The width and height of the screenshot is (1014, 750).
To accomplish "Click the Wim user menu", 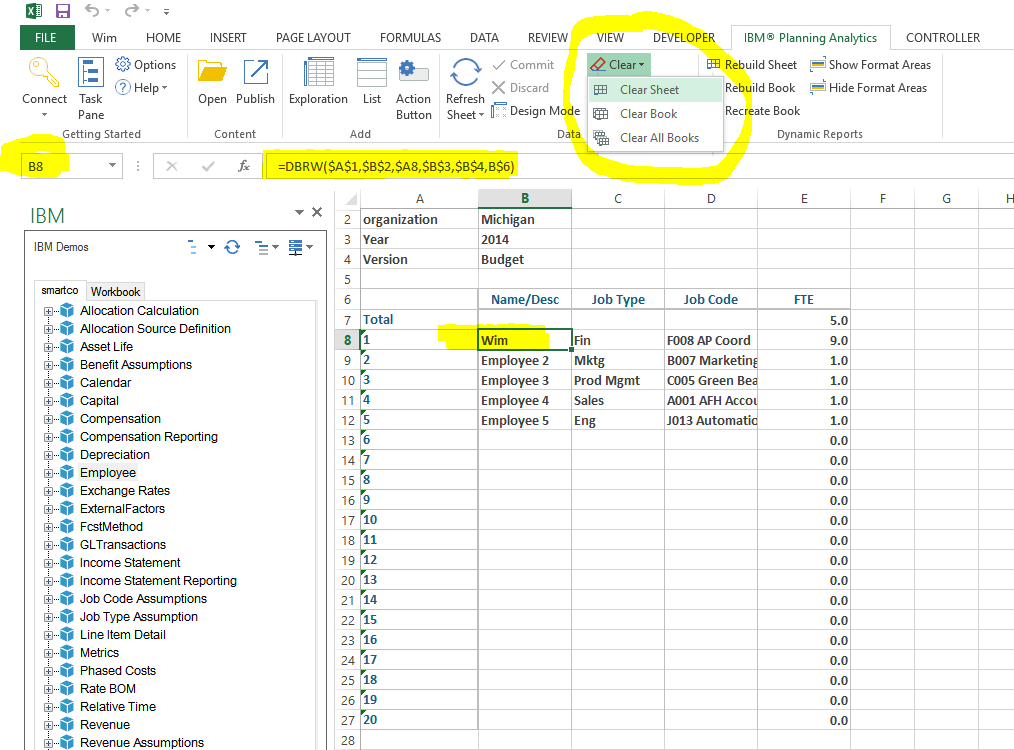I will 104,38.
